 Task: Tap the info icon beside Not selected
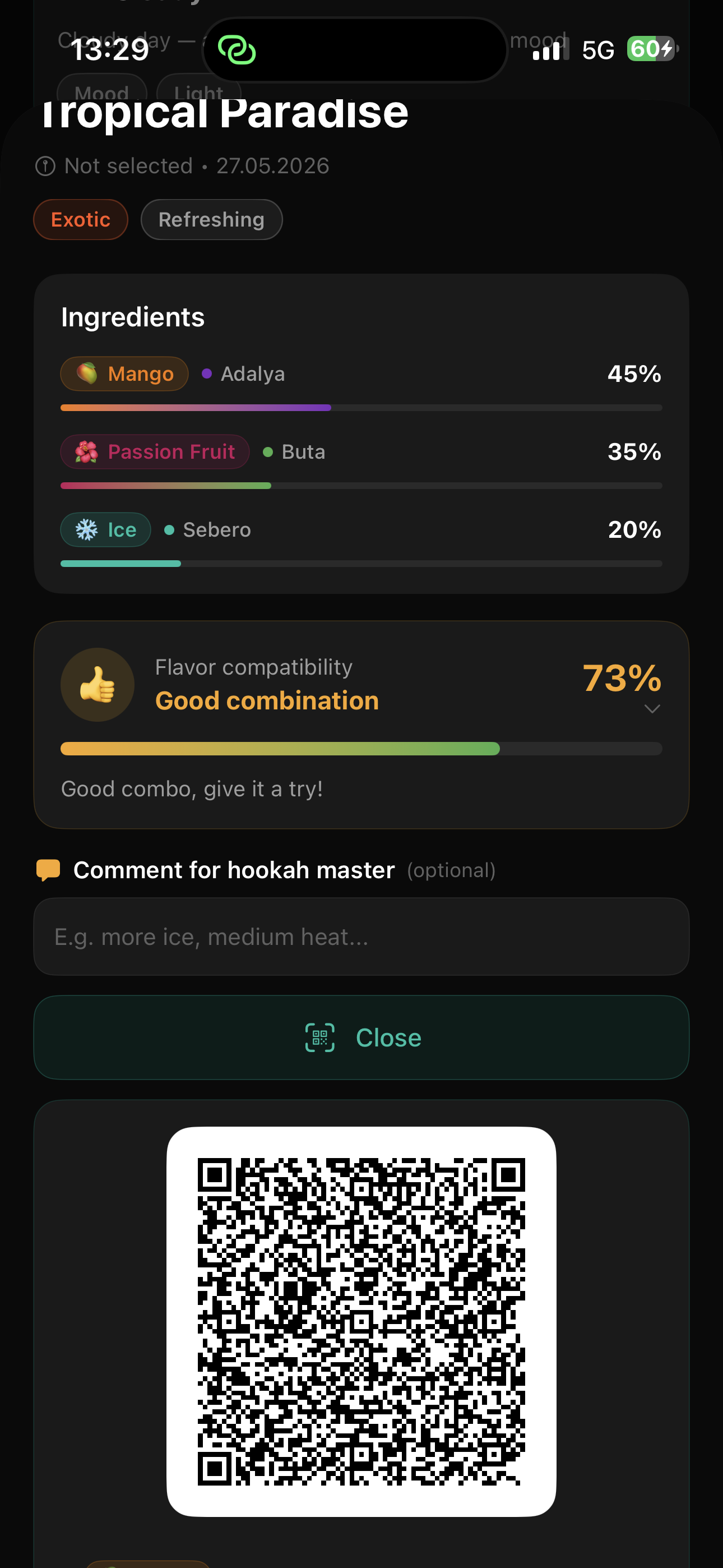(45, 166)
